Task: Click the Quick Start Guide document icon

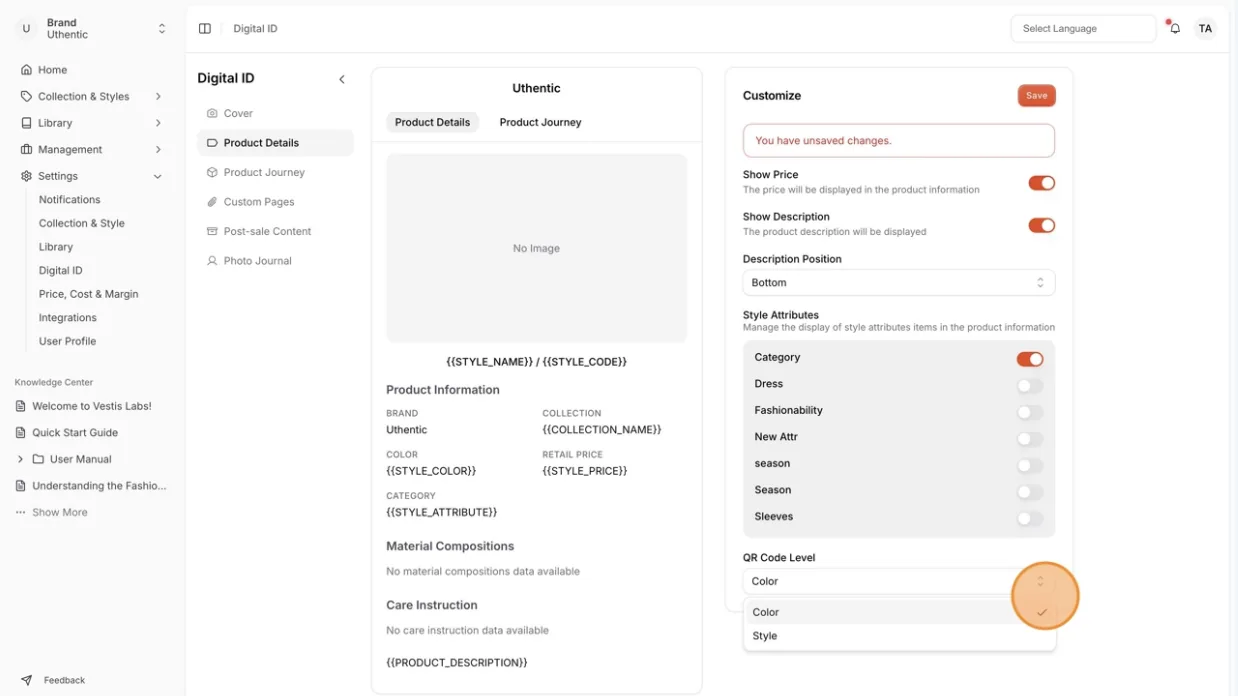Action: pos(21,433)
